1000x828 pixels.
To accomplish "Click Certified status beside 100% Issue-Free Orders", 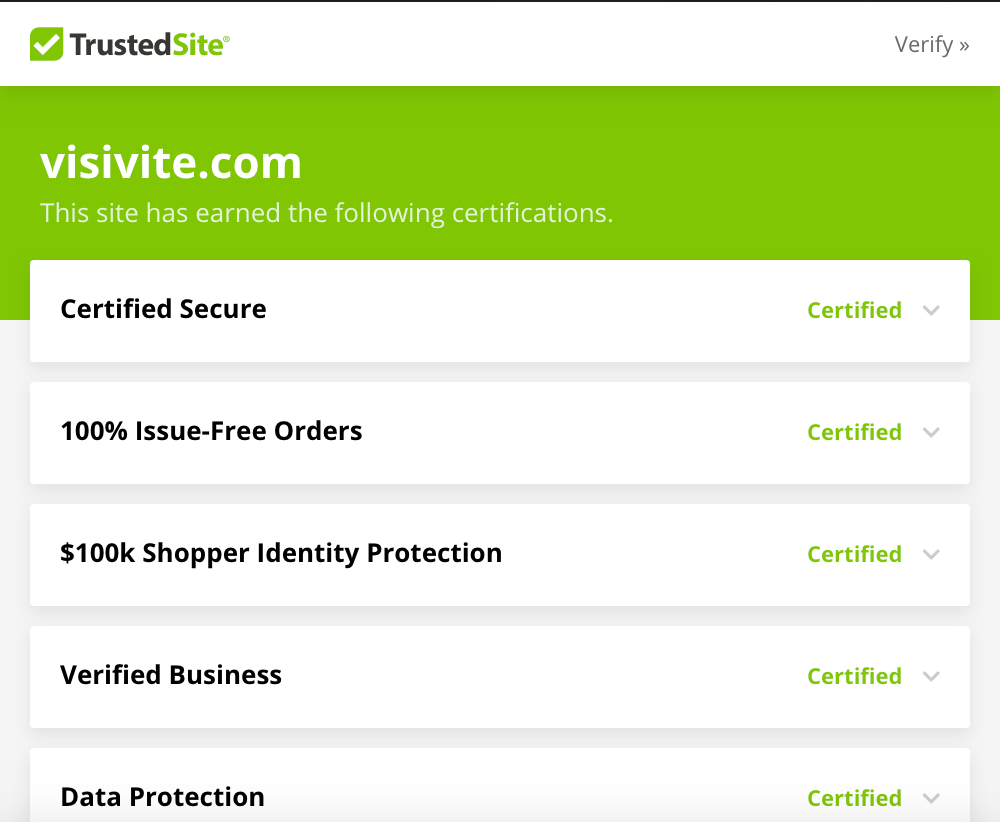I will (854, 432).
